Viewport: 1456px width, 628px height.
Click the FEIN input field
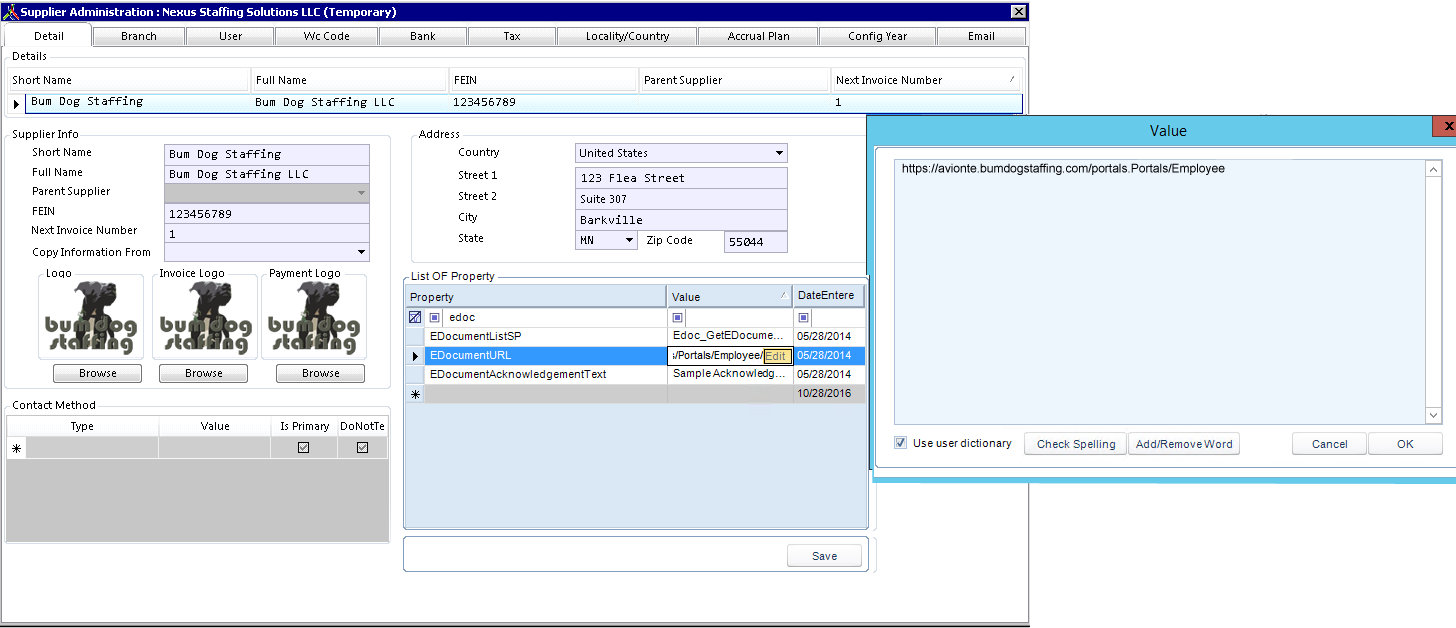tap(267, 214)
